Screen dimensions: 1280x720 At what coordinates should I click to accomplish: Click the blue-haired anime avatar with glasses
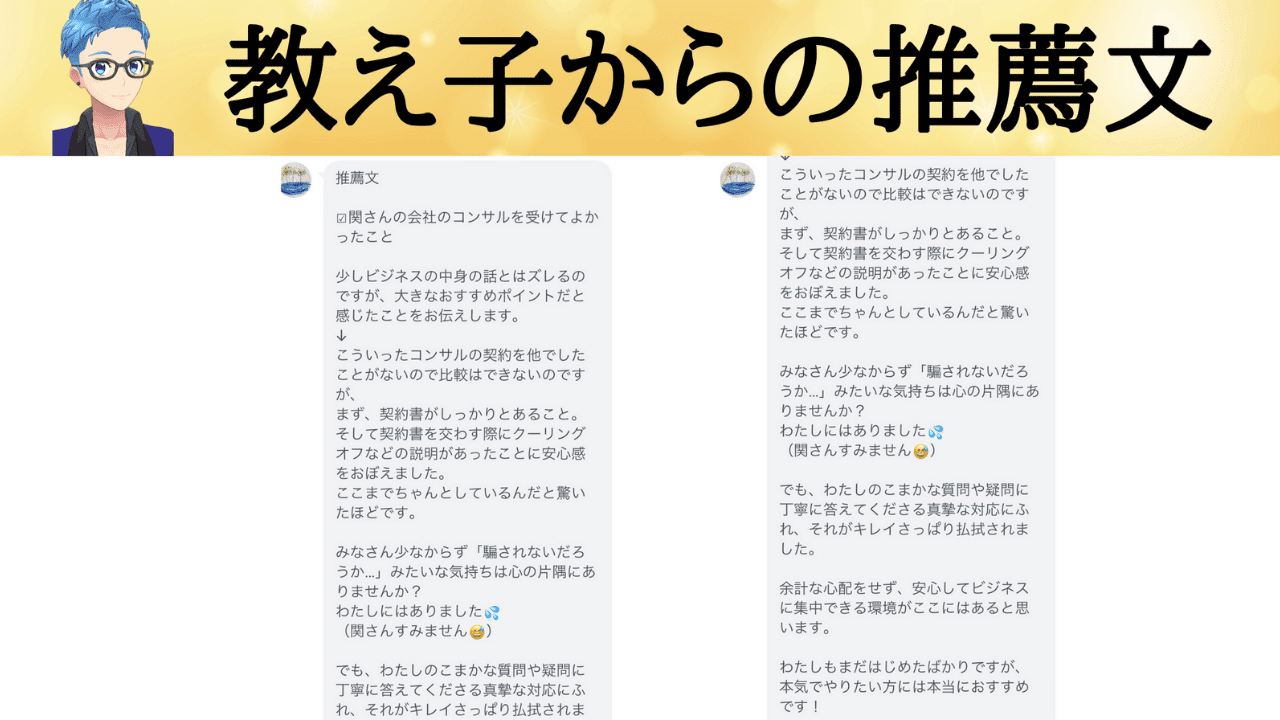112,78
